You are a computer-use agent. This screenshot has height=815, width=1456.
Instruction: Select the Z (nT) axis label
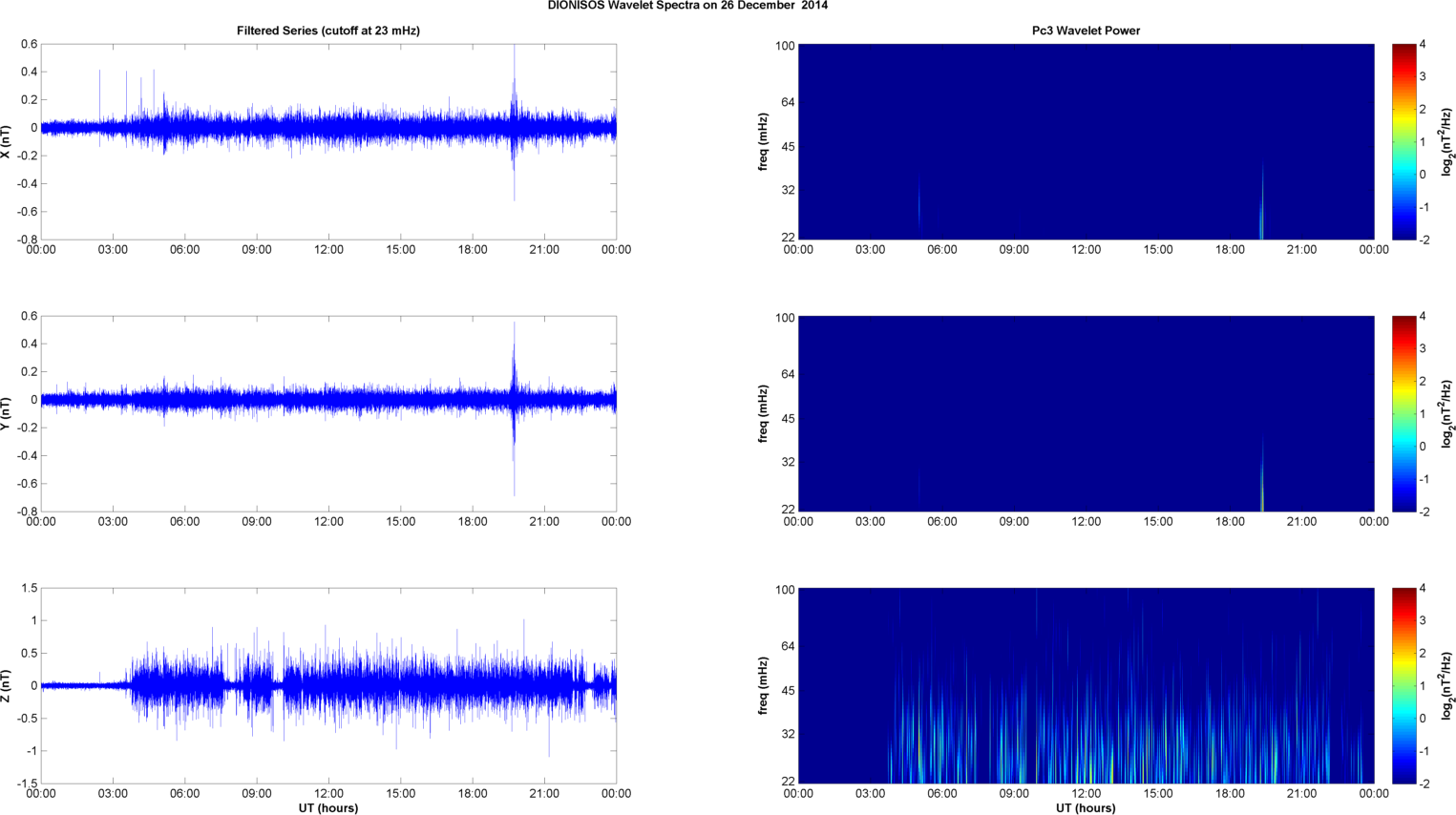click(x=8, y=685)
